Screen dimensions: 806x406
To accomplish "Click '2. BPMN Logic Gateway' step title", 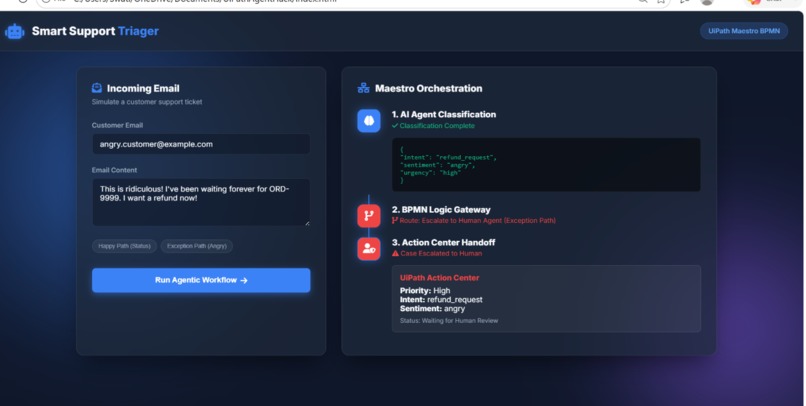I will pos(441,210).
